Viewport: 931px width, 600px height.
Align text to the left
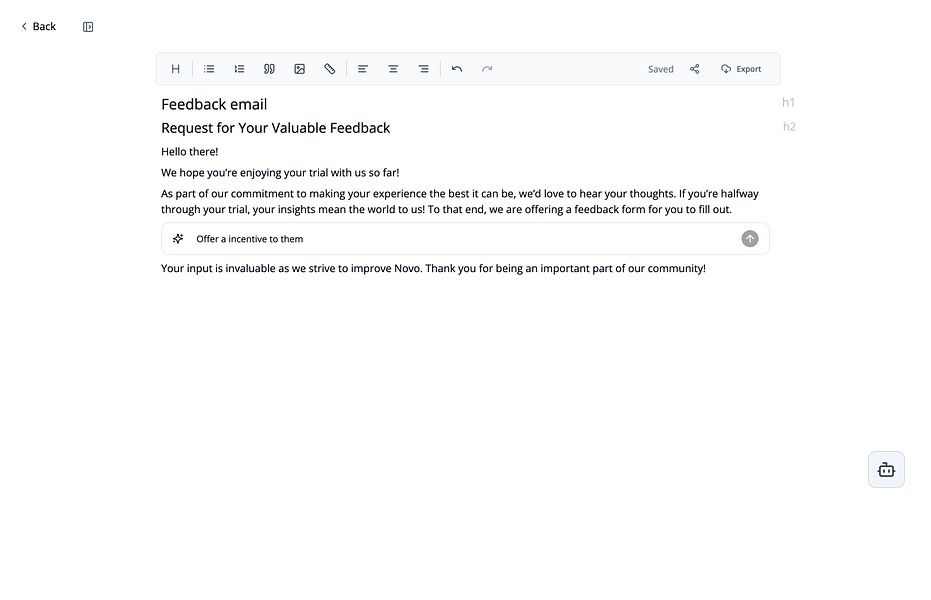click(363, 69)
